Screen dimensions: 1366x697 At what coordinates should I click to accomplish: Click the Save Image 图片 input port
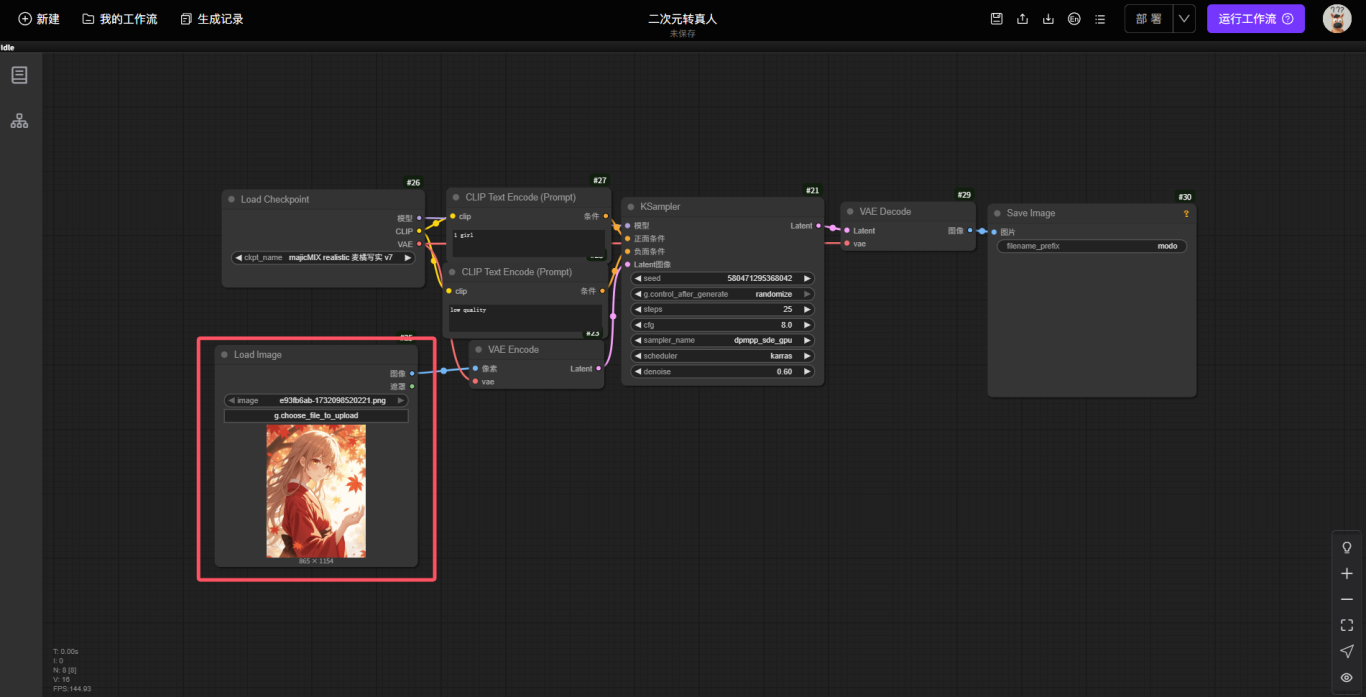point(993,232)
